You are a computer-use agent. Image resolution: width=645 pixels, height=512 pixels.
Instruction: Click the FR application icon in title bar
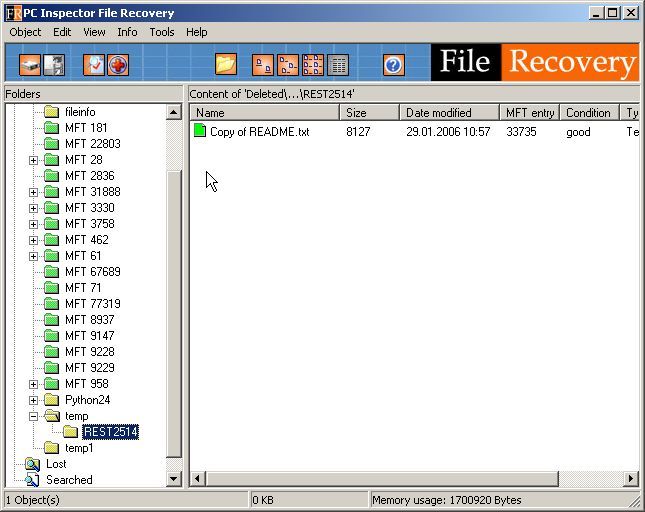(x=13, y=13)
